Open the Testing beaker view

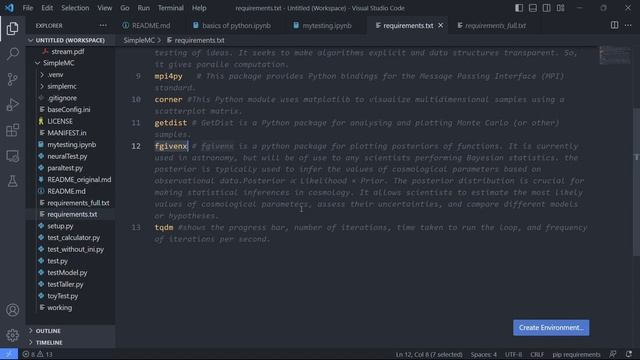pos(12,181)
